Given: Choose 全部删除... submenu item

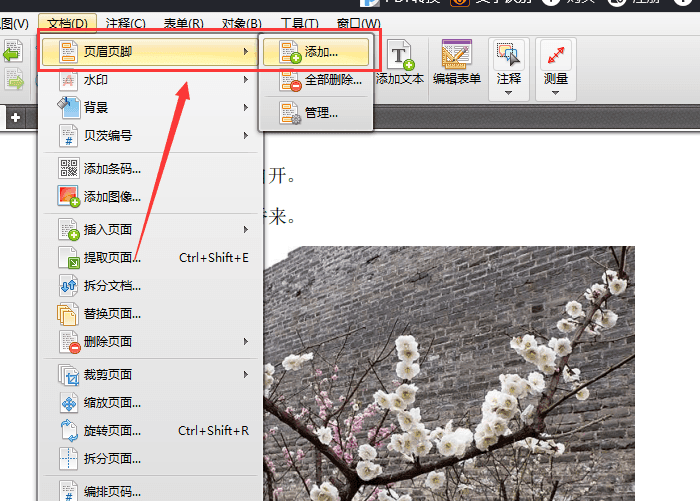Looking at the screenshot, I should click(316, 80).
